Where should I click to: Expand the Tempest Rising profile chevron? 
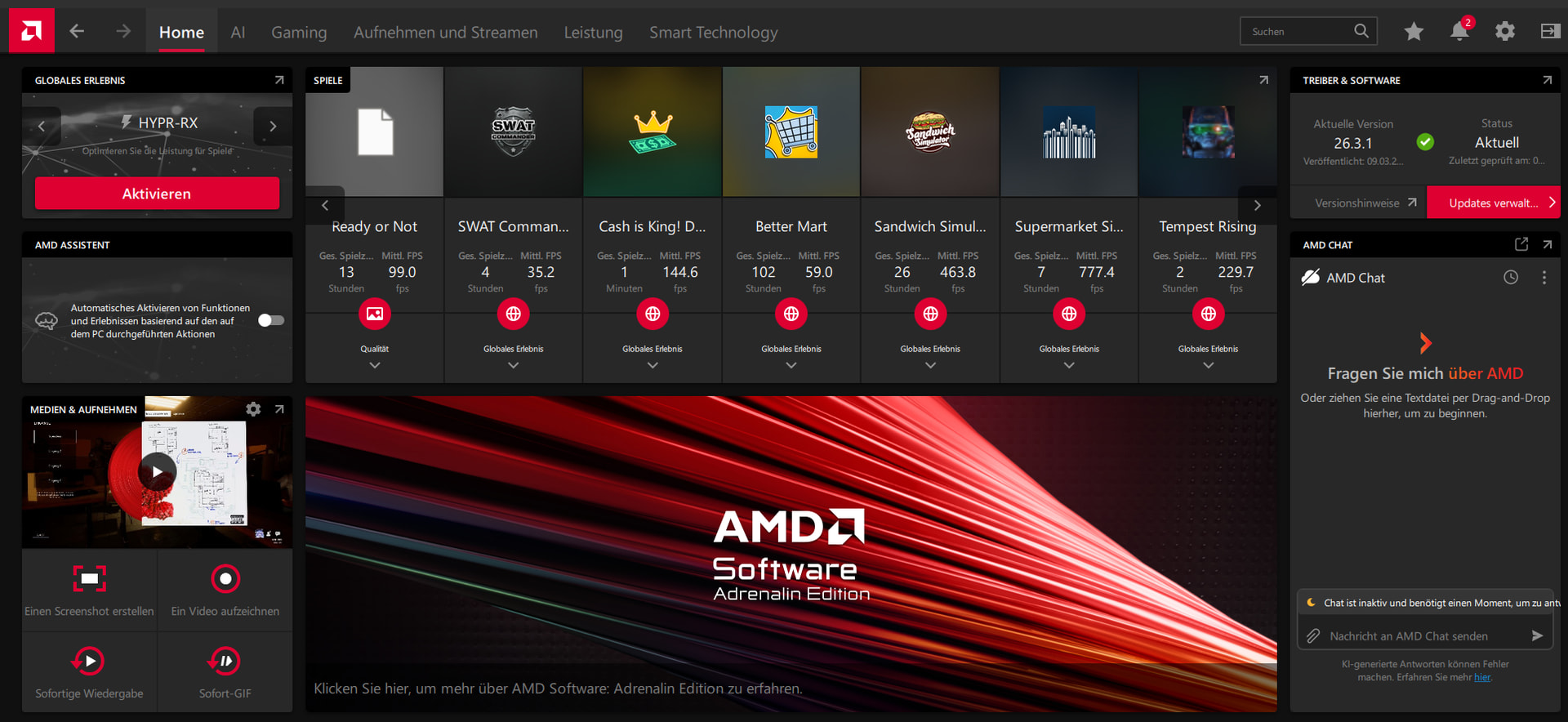click(x=1208, y=366)
